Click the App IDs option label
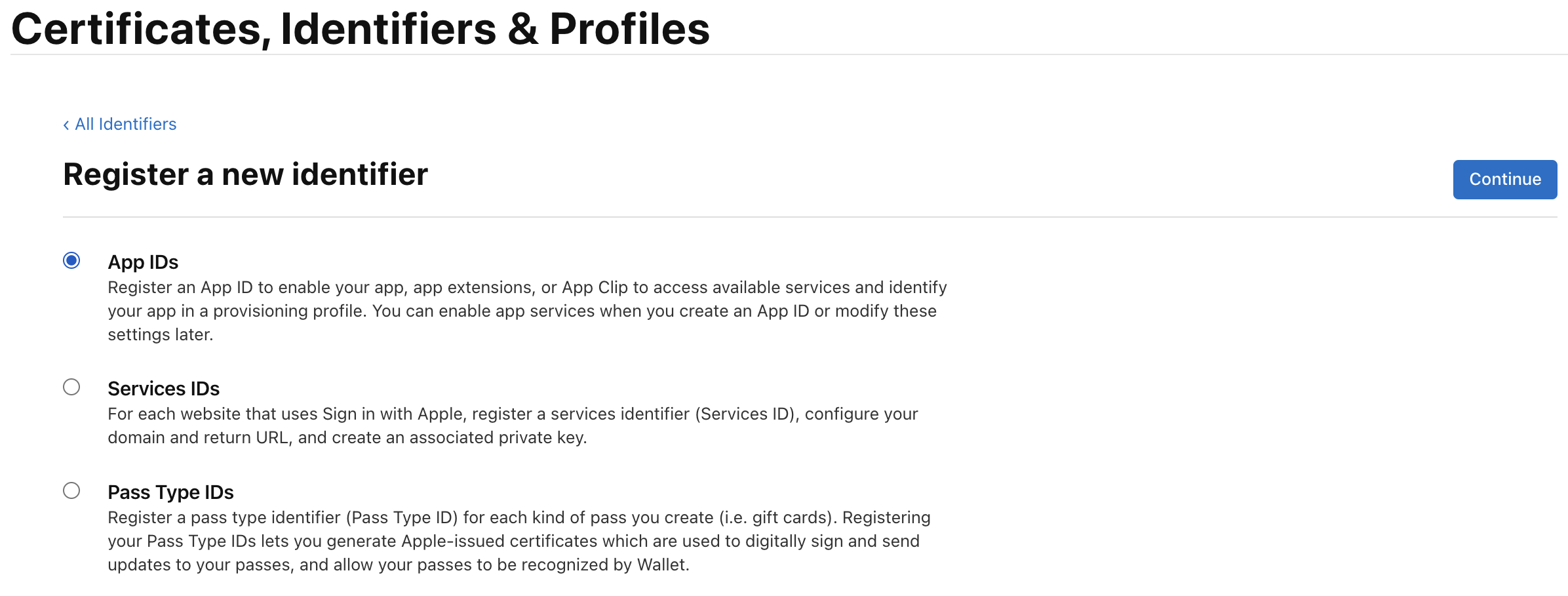1568x596 pixels. pos(143,262)
